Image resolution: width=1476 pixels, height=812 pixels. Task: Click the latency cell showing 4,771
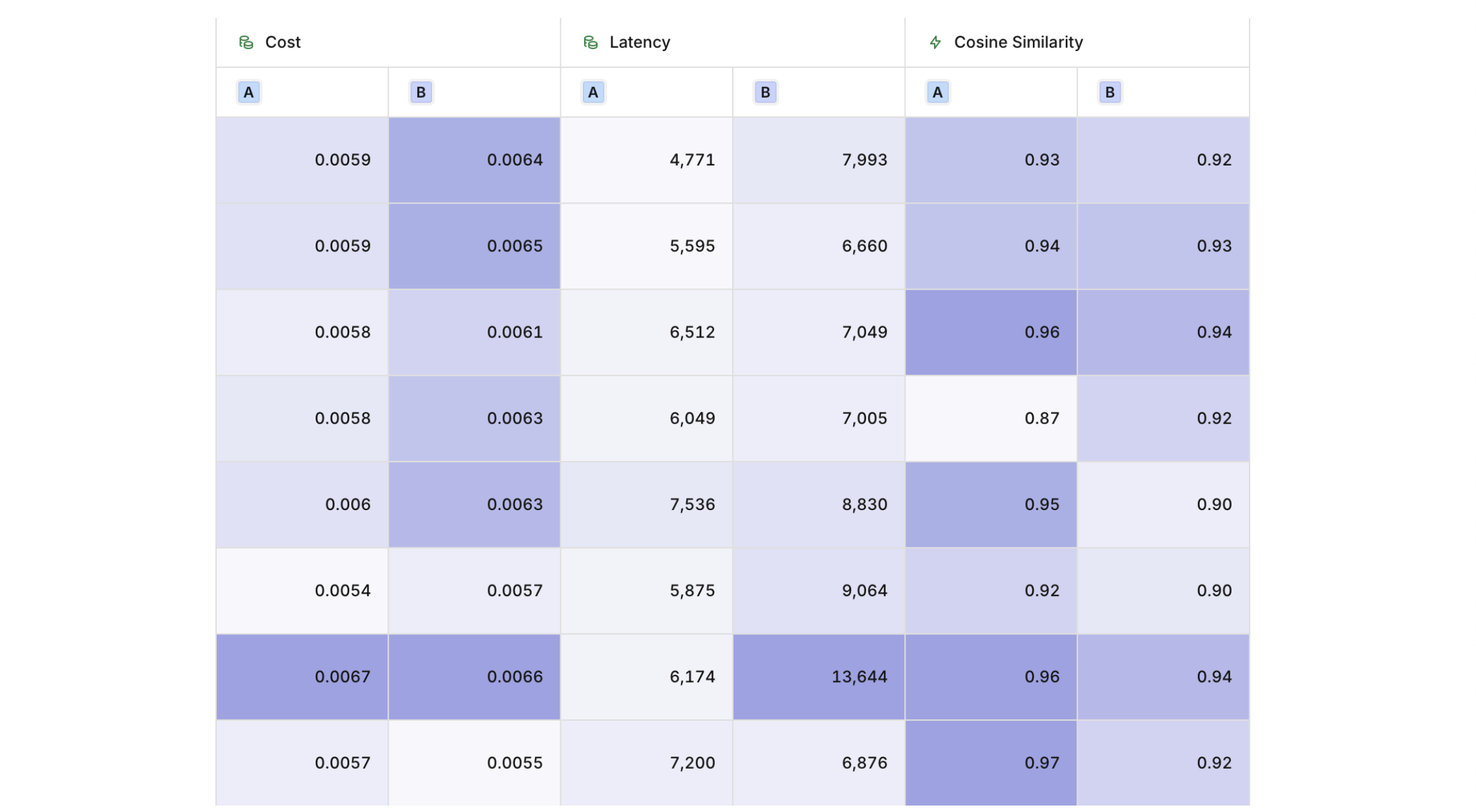click(646, 160)
